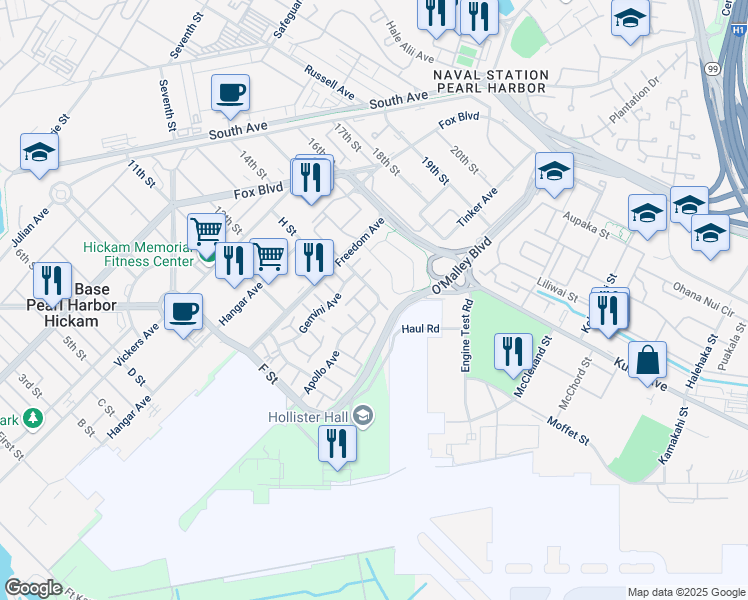748x600 pixels.
Task: Select the 20th St label
Action: tap(464, 159)
